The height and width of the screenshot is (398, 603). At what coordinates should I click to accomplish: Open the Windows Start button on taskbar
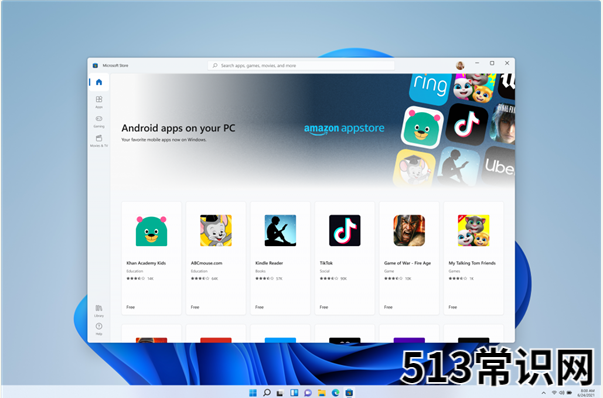pyautogui.click(x=253, y=393)
